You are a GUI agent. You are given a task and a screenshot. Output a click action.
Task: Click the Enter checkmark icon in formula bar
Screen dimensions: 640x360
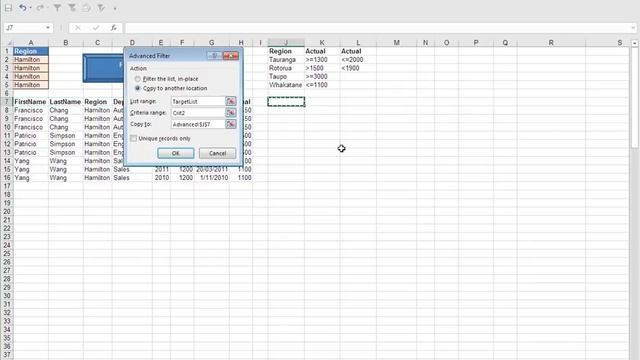tap(96, 28)
